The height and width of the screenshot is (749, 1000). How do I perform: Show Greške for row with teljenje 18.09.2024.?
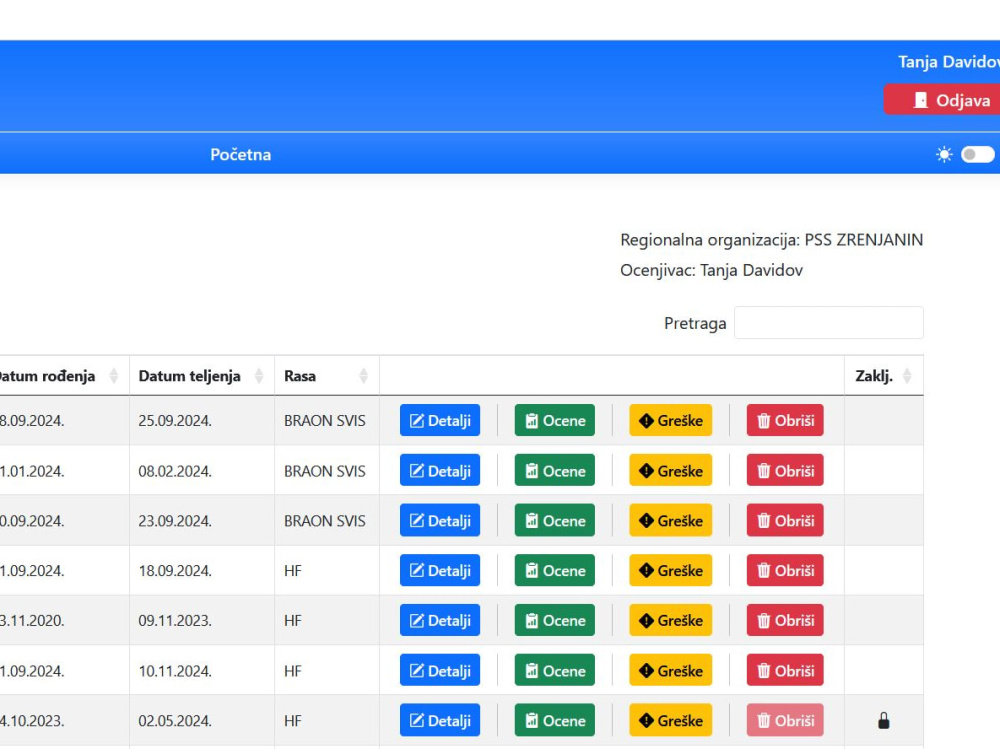tap(670, 570)
